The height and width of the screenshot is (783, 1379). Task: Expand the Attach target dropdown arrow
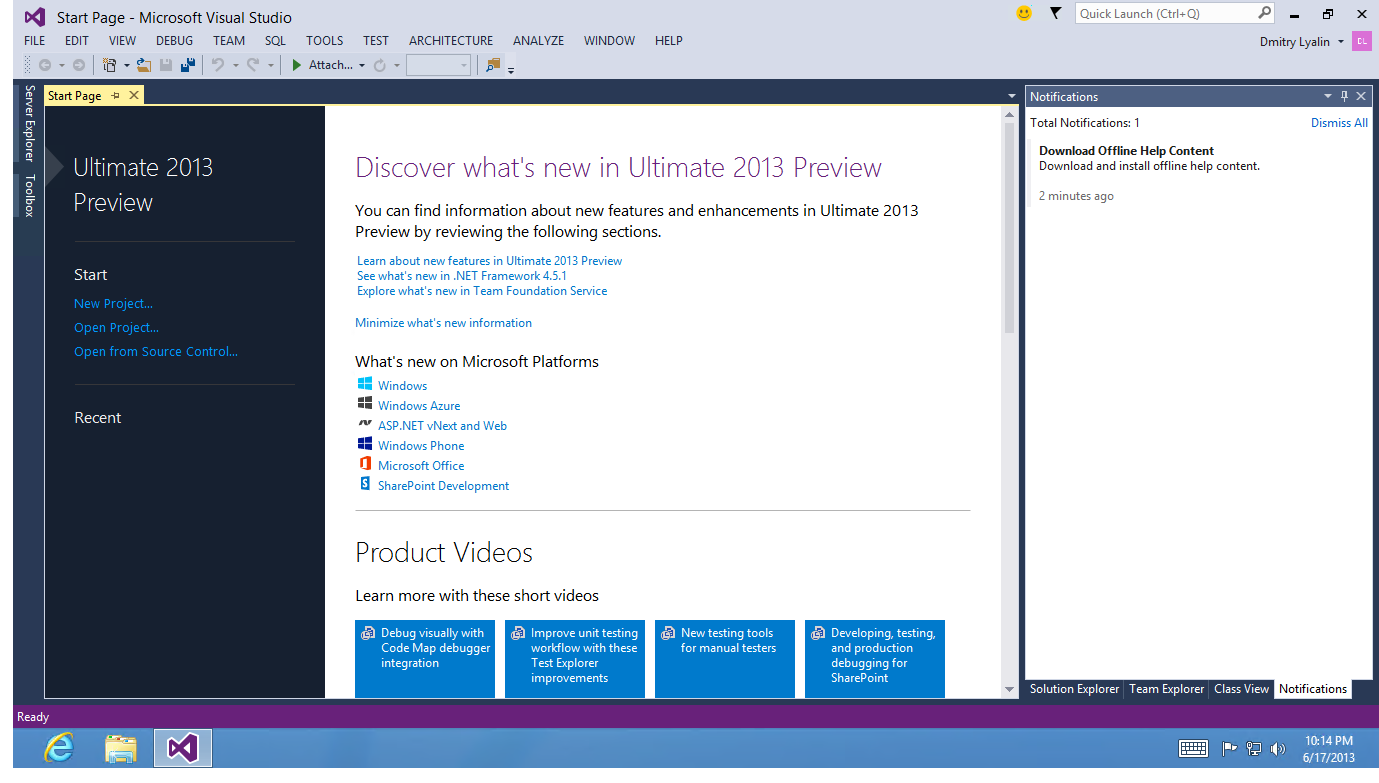tap(361, 66)
